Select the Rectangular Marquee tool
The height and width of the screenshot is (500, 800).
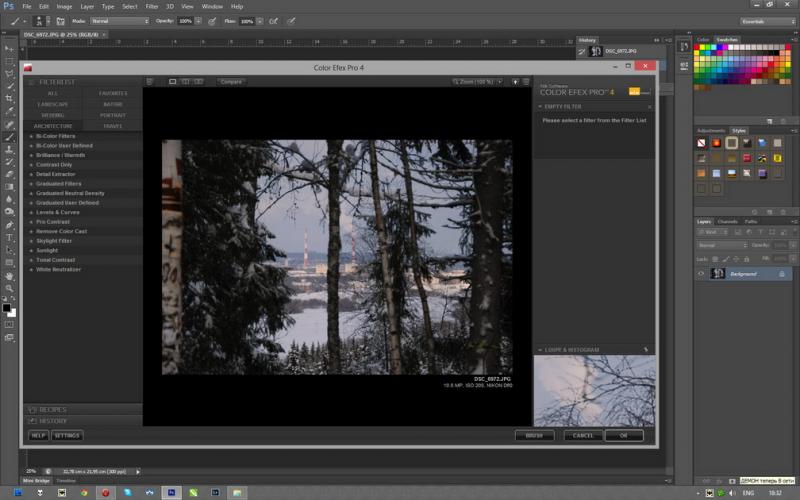[x=9, y=62]
